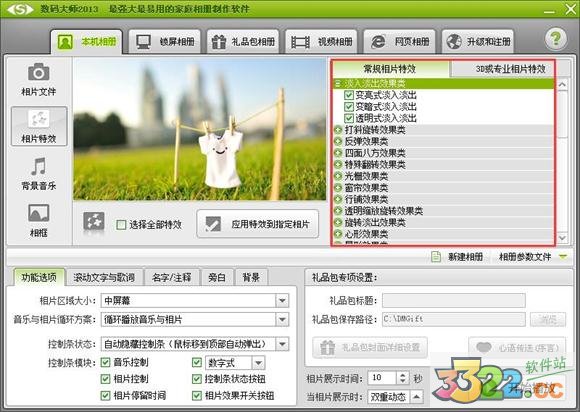Disable the 音乐控制 checkbox

[105, 362]
